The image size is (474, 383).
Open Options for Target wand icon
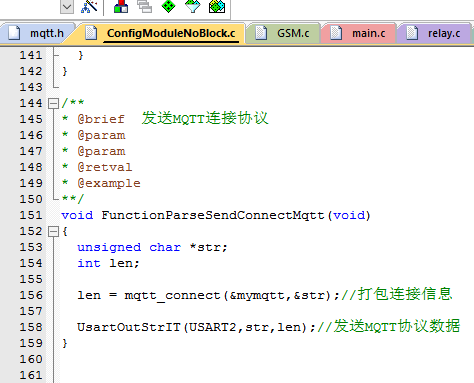click(x=89, y=6)
